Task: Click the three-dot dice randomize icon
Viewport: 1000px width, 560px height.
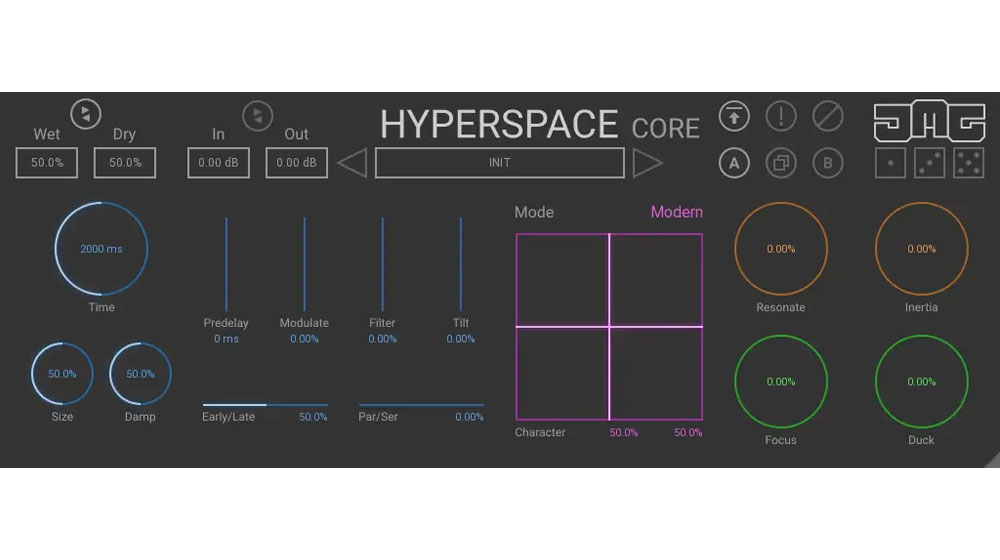Action: 929,163
